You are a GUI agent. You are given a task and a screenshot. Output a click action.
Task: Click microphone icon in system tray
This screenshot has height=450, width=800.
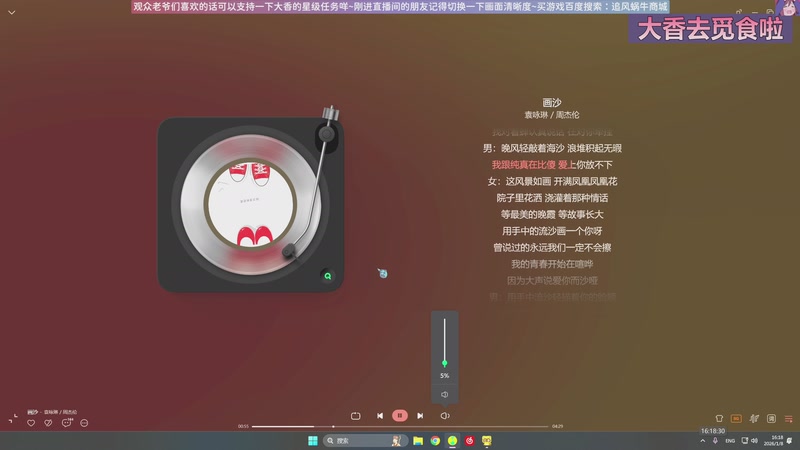click(x=715, y=440)
